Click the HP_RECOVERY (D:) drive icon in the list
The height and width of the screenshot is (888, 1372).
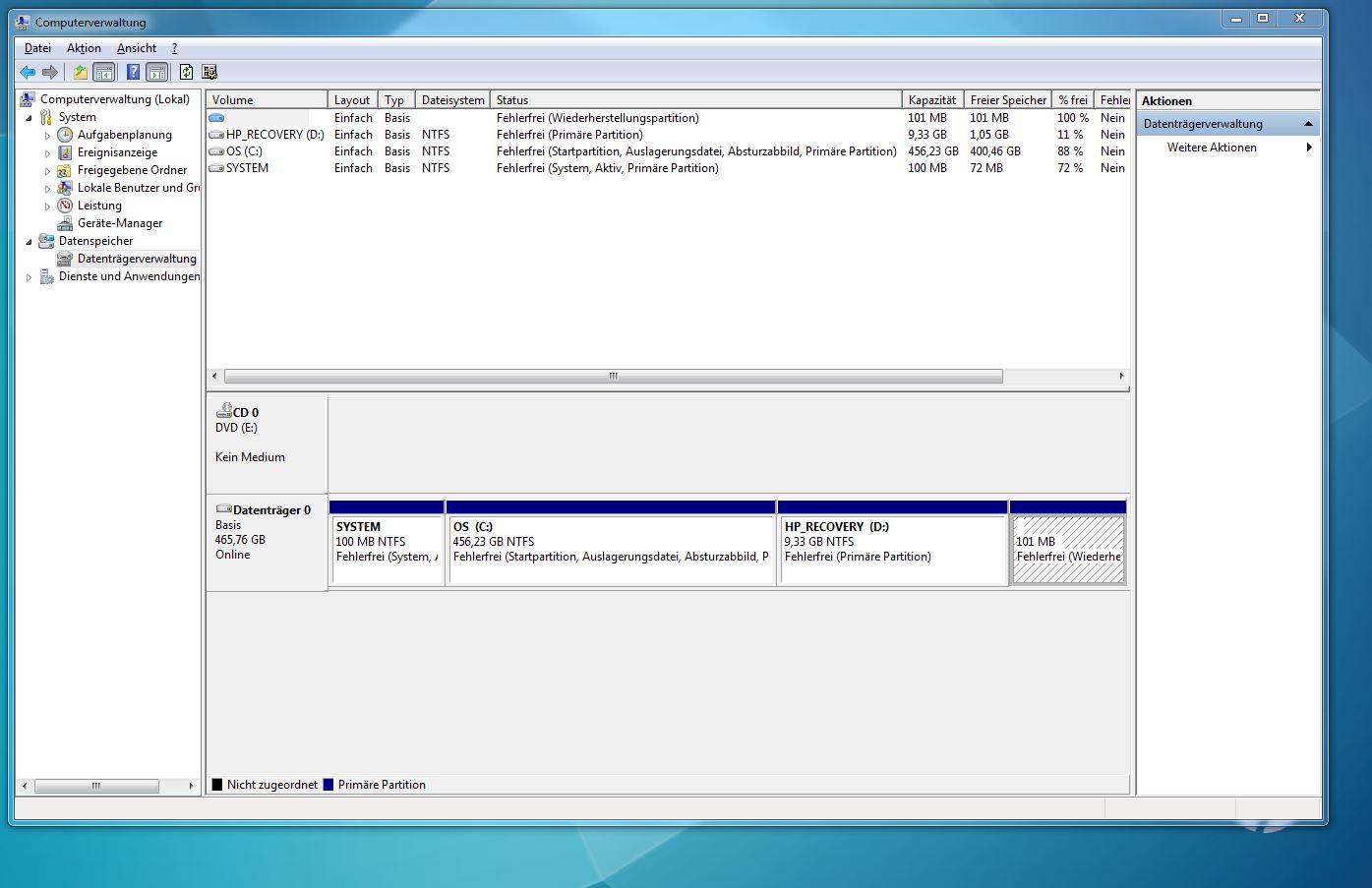216,135
